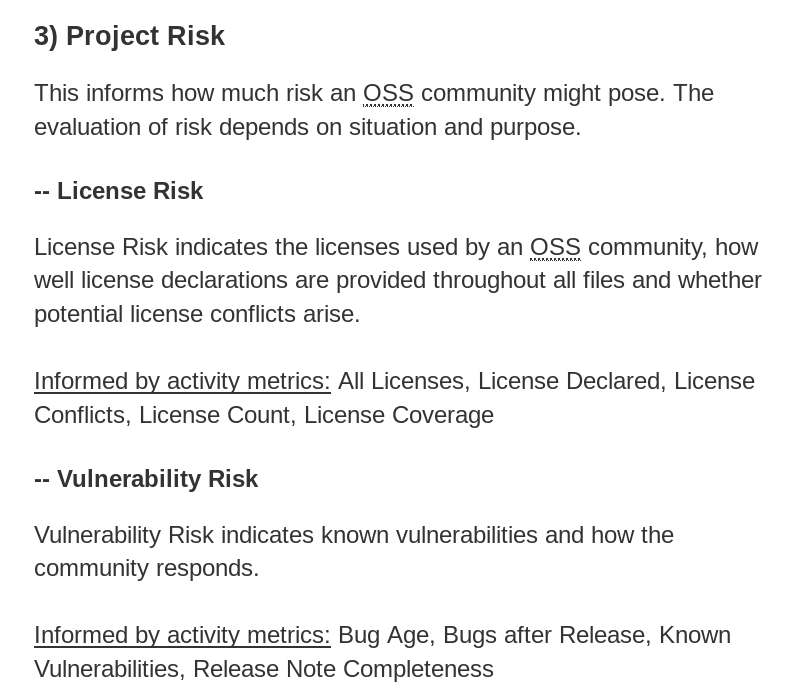Click the "License Declared" metric text
785x699 pixels.
[x=568, y=381]
